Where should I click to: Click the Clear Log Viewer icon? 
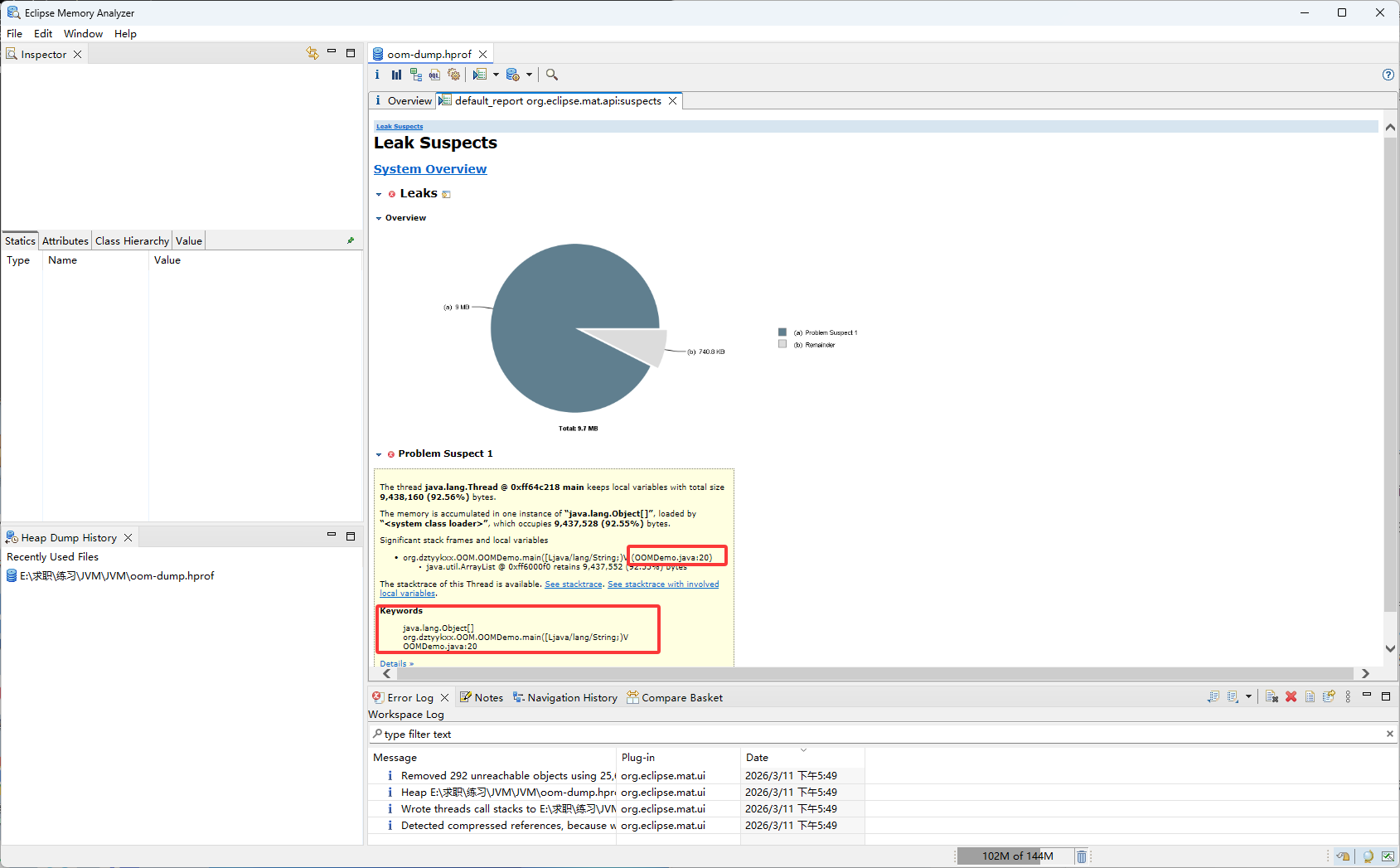tap(1272, 697)
